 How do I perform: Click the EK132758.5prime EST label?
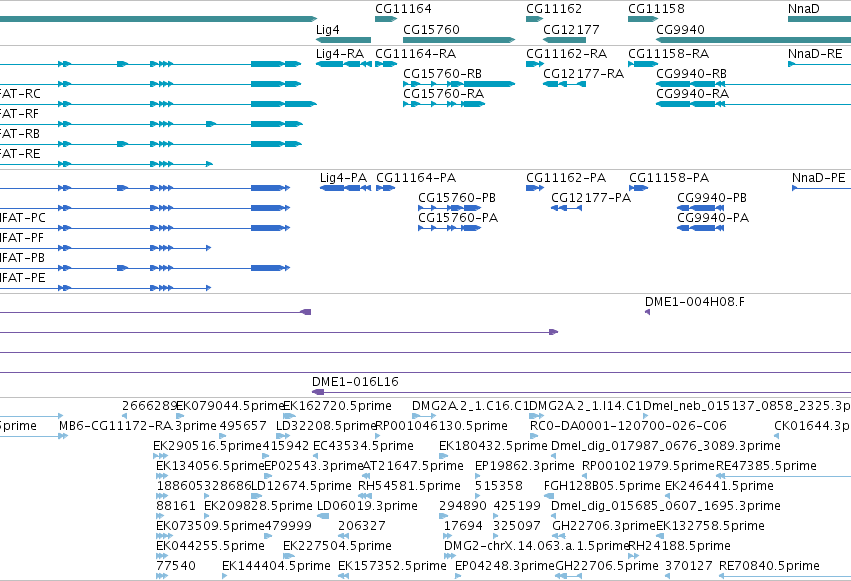(x=710, y=526)
